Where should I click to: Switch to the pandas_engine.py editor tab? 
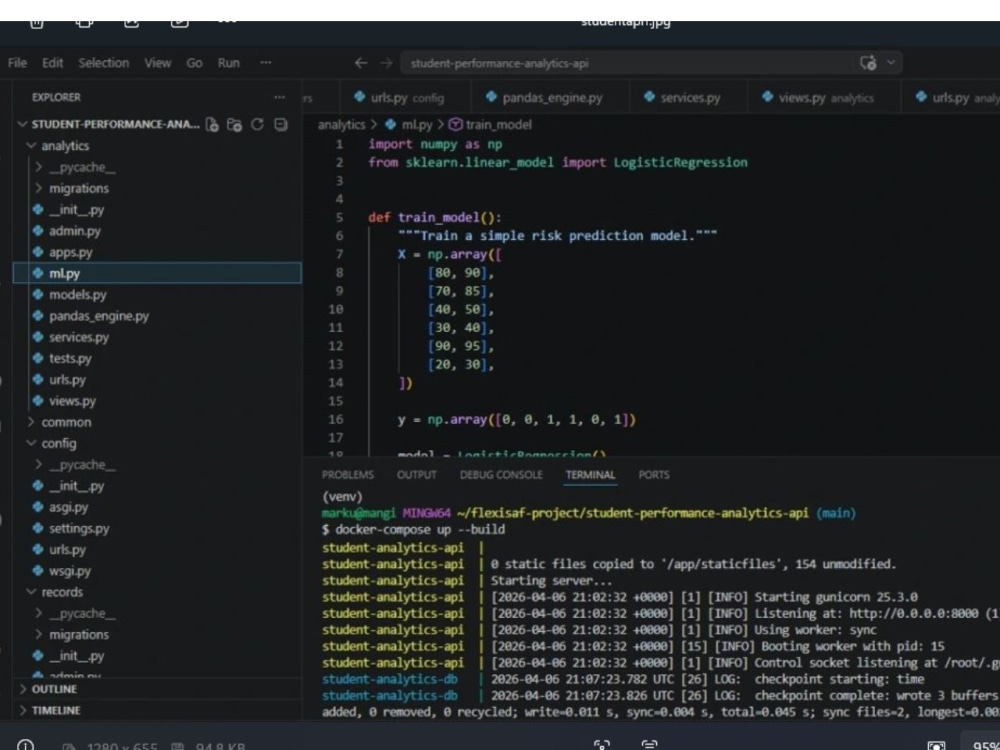pos(550,98)
